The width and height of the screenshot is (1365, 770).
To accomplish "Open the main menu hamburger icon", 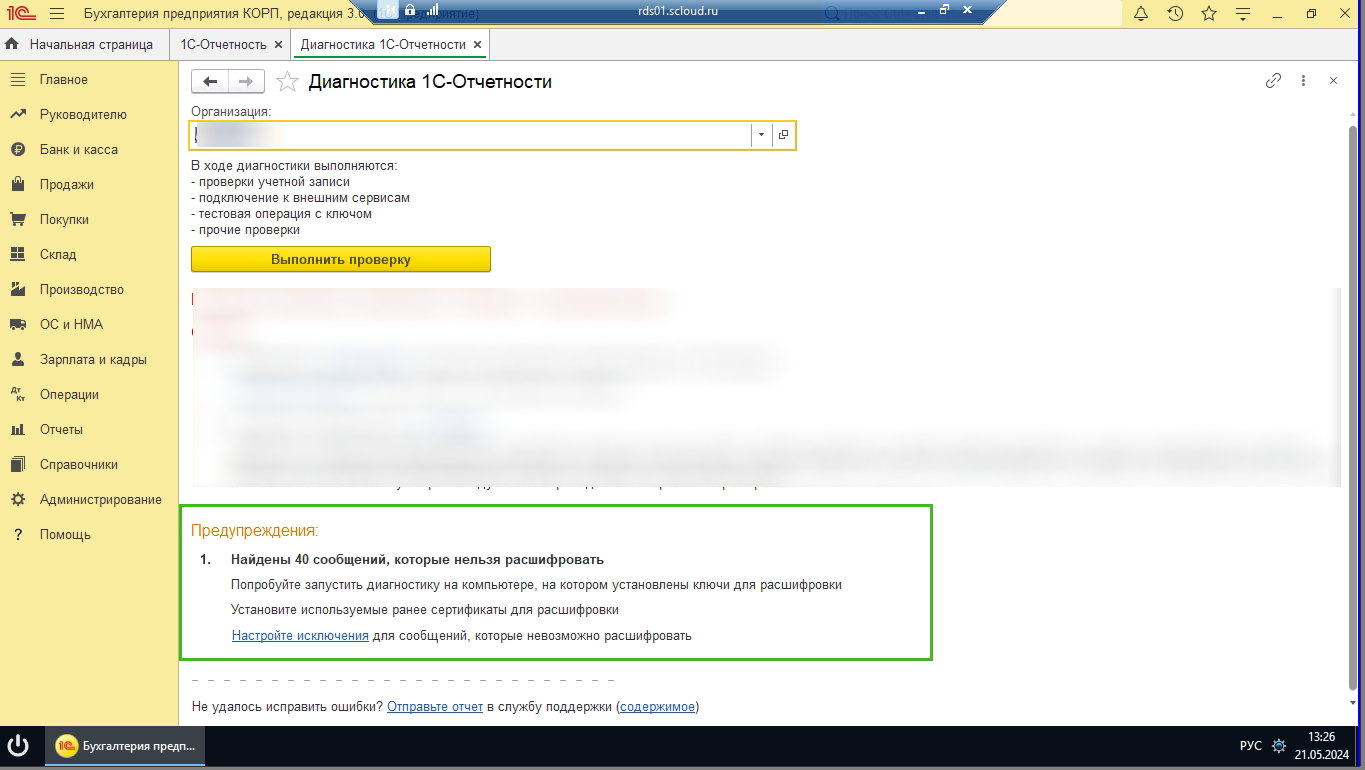I will tap(56, 14).
